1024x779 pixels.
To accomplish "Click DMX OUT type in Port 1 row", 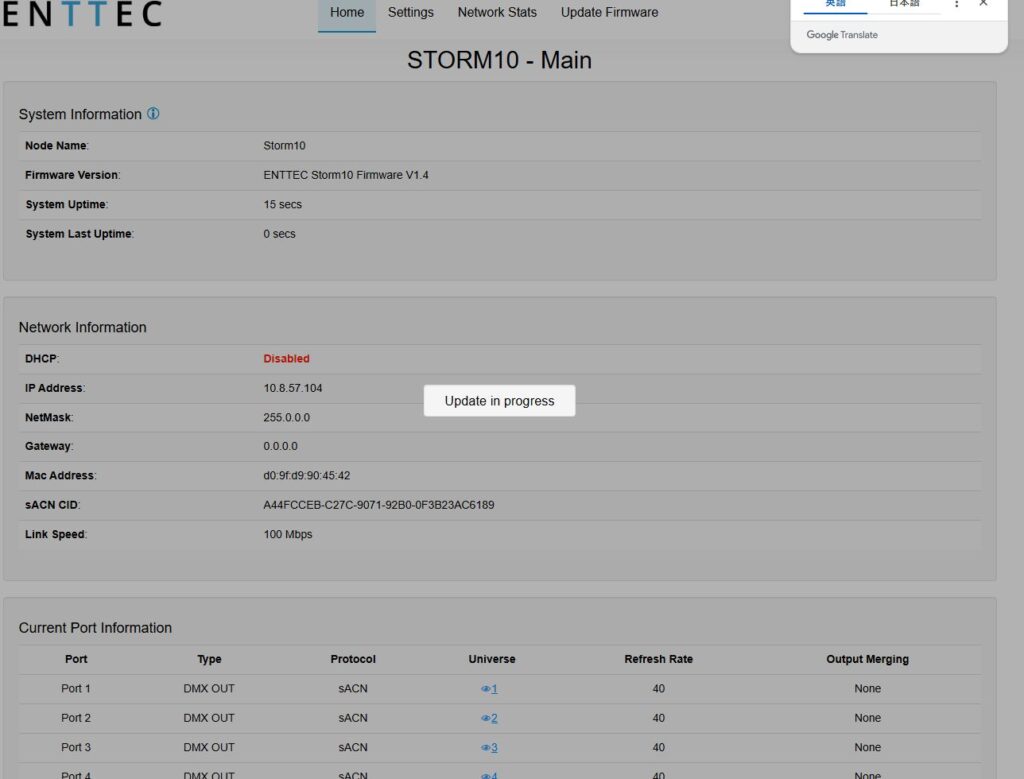I will click(x=209, y=688).
